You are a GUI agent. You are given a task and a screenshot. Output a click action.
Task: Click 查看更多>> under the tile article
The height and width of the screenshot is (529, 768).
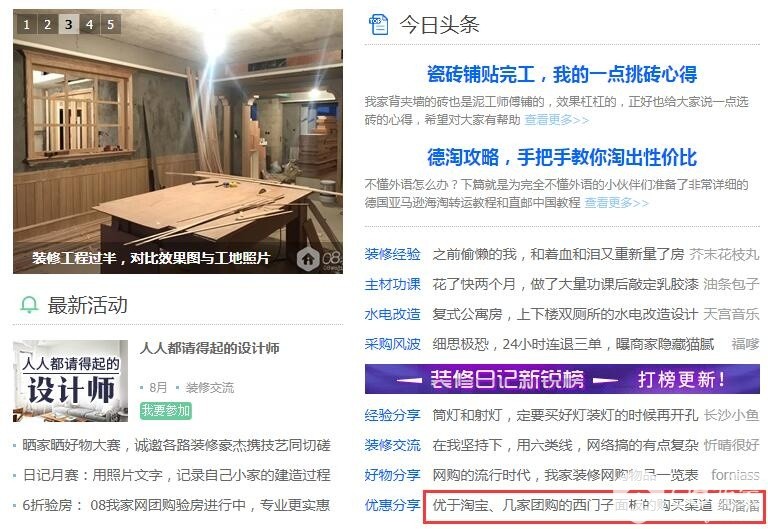[556, 120]
